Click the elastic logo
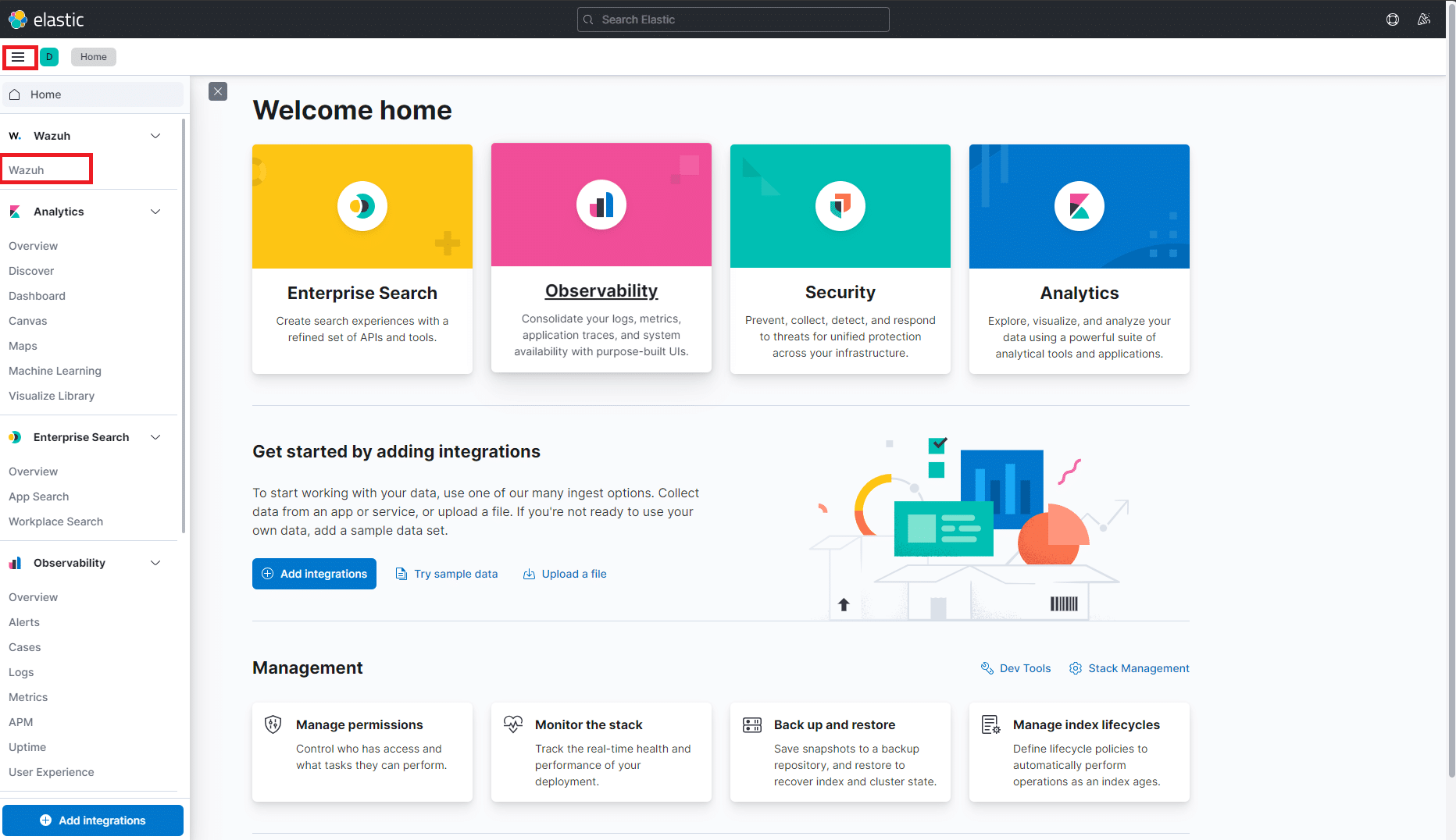This screenshot has height=840, width=1456. coord(46,20)
